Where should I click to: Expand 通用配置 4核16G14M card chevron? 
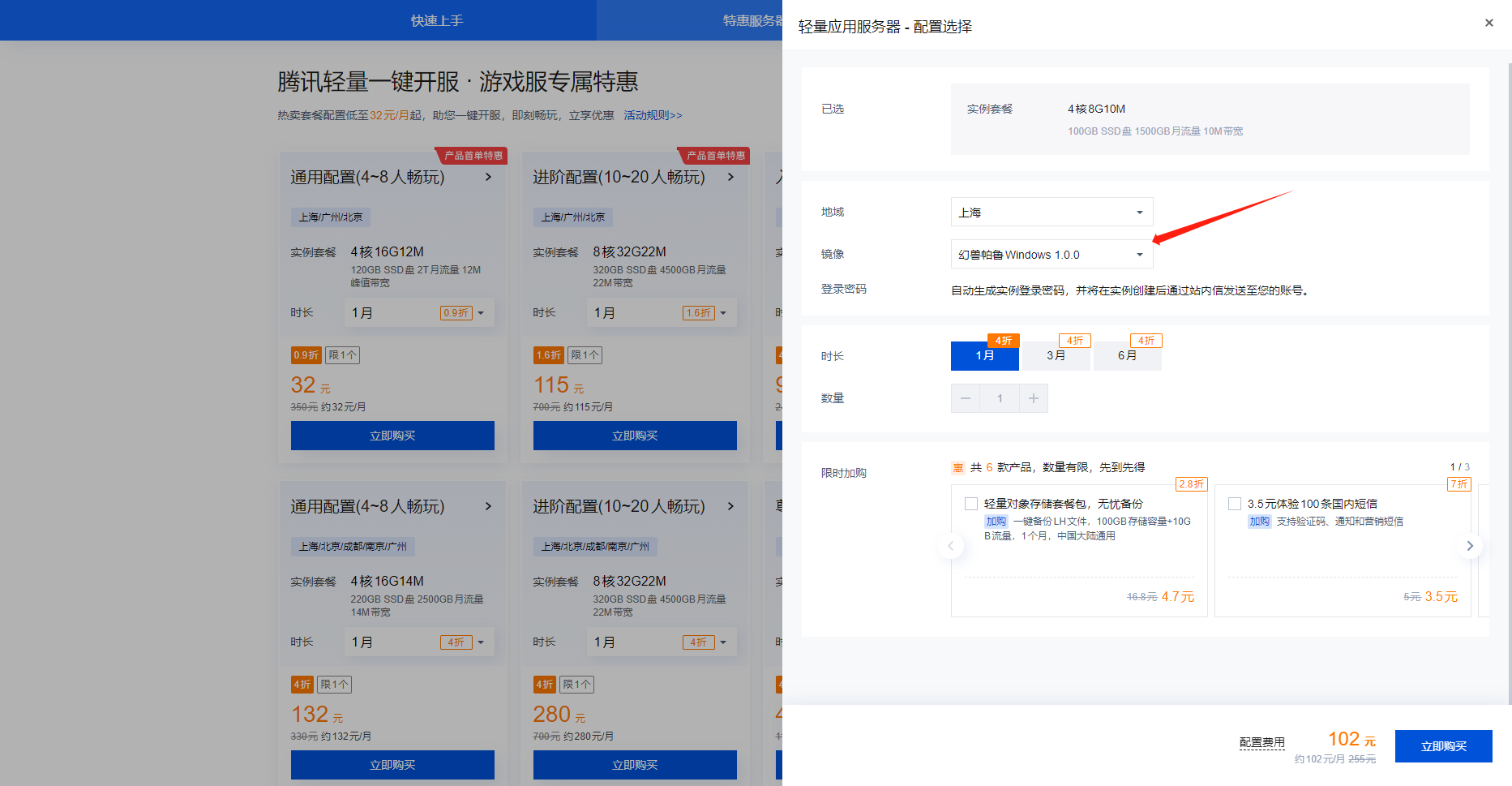488,506
